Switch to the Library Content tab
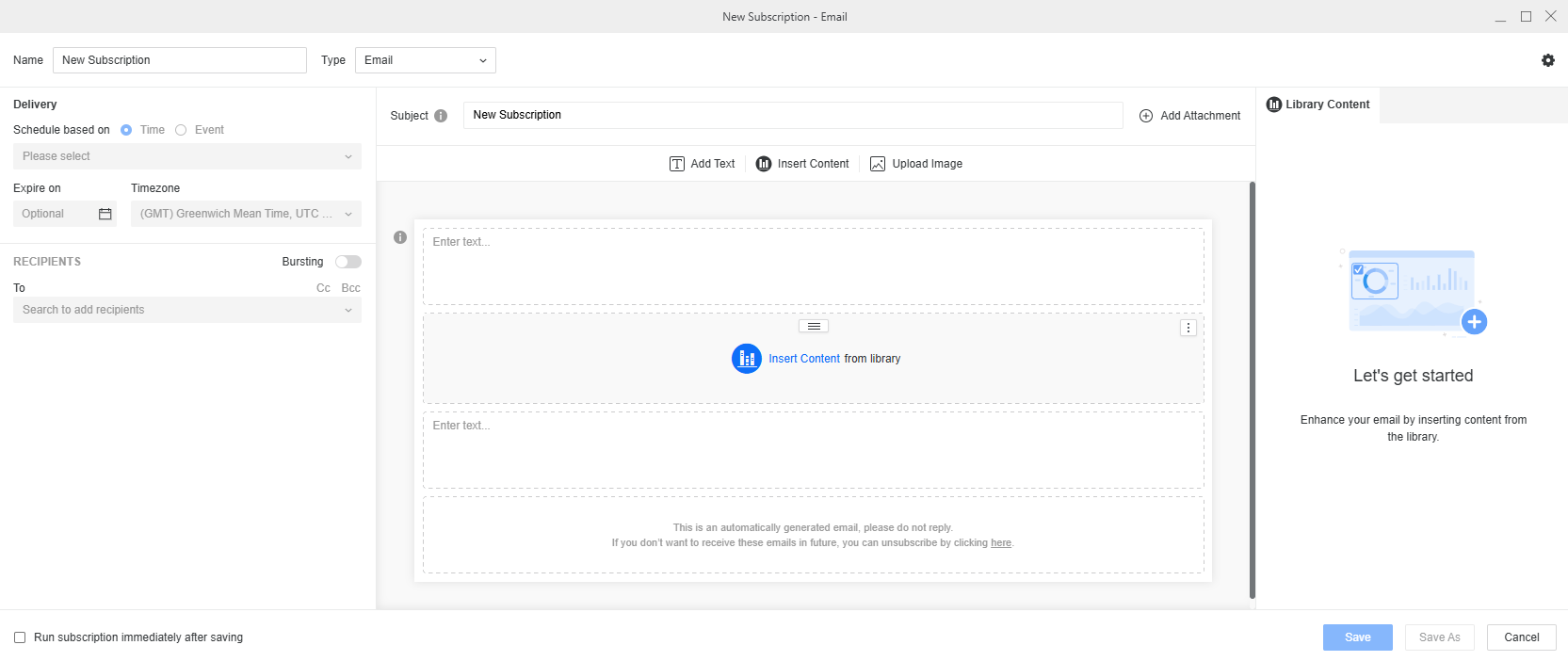The width and height of the screenshot is (1568, 661). pos(1318,105)
